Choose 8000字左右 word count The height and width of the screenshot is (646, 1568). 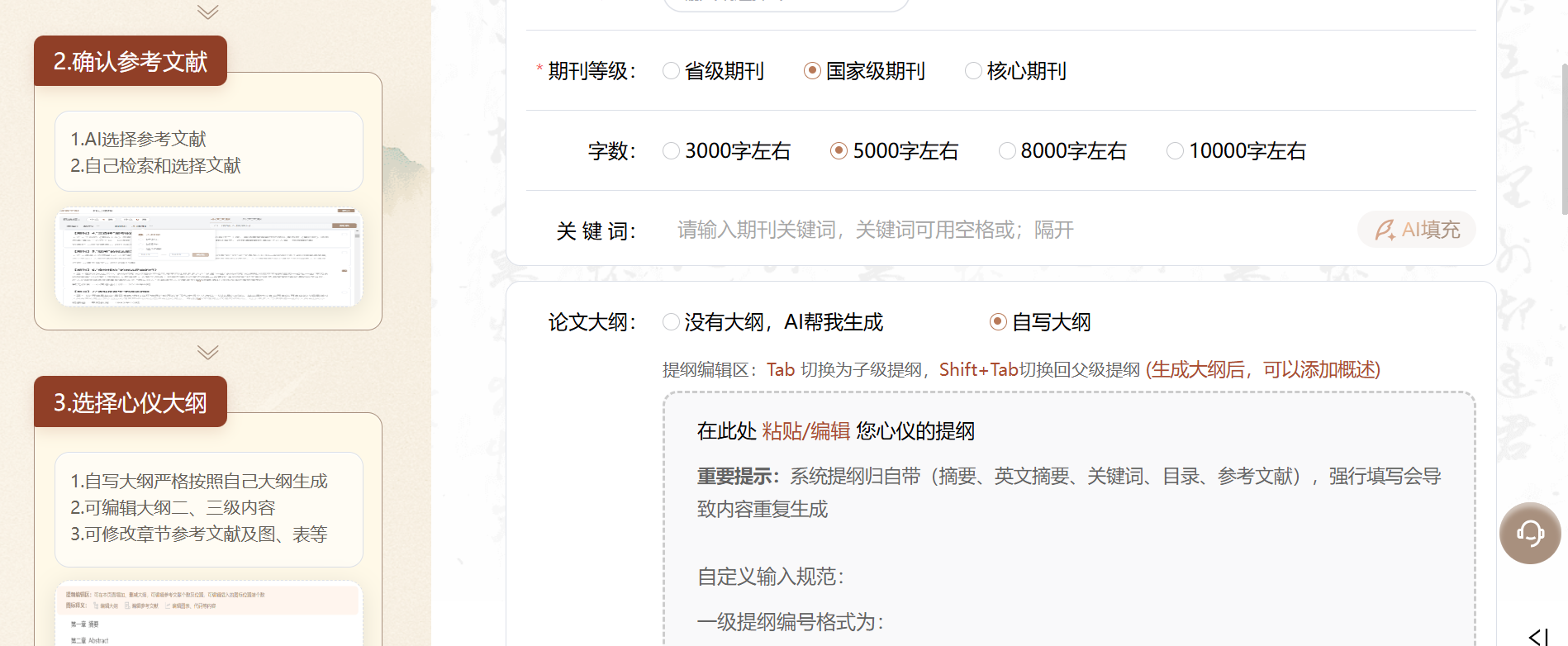click(x=1062, y=151)
